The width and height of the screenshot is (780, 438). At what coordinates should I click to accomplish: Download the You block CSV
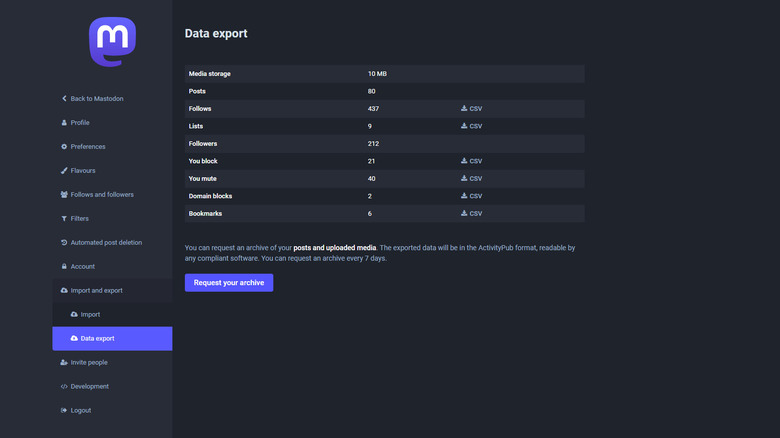pos(472,161)
